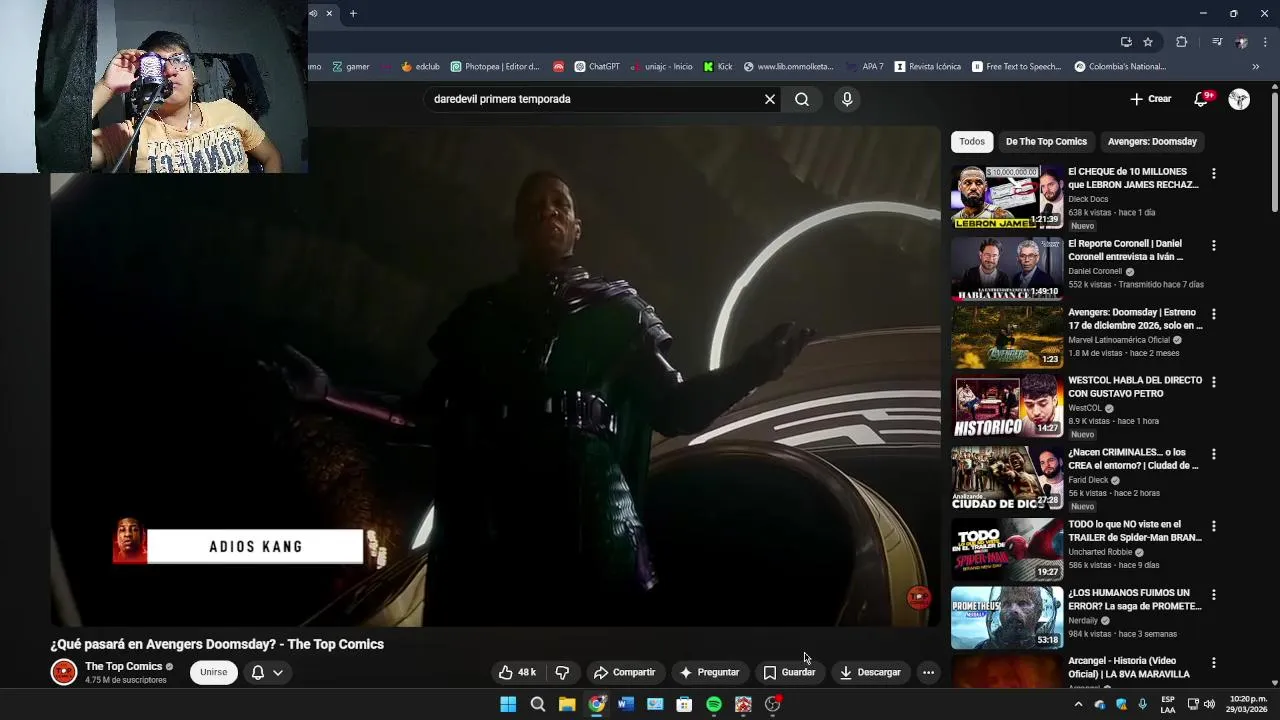This screenshot has height=720, width=1280.
Task: Open options for LOS HUMANOS FUIMOS video
Action: pyautogui.click(x=1213, y=594)
